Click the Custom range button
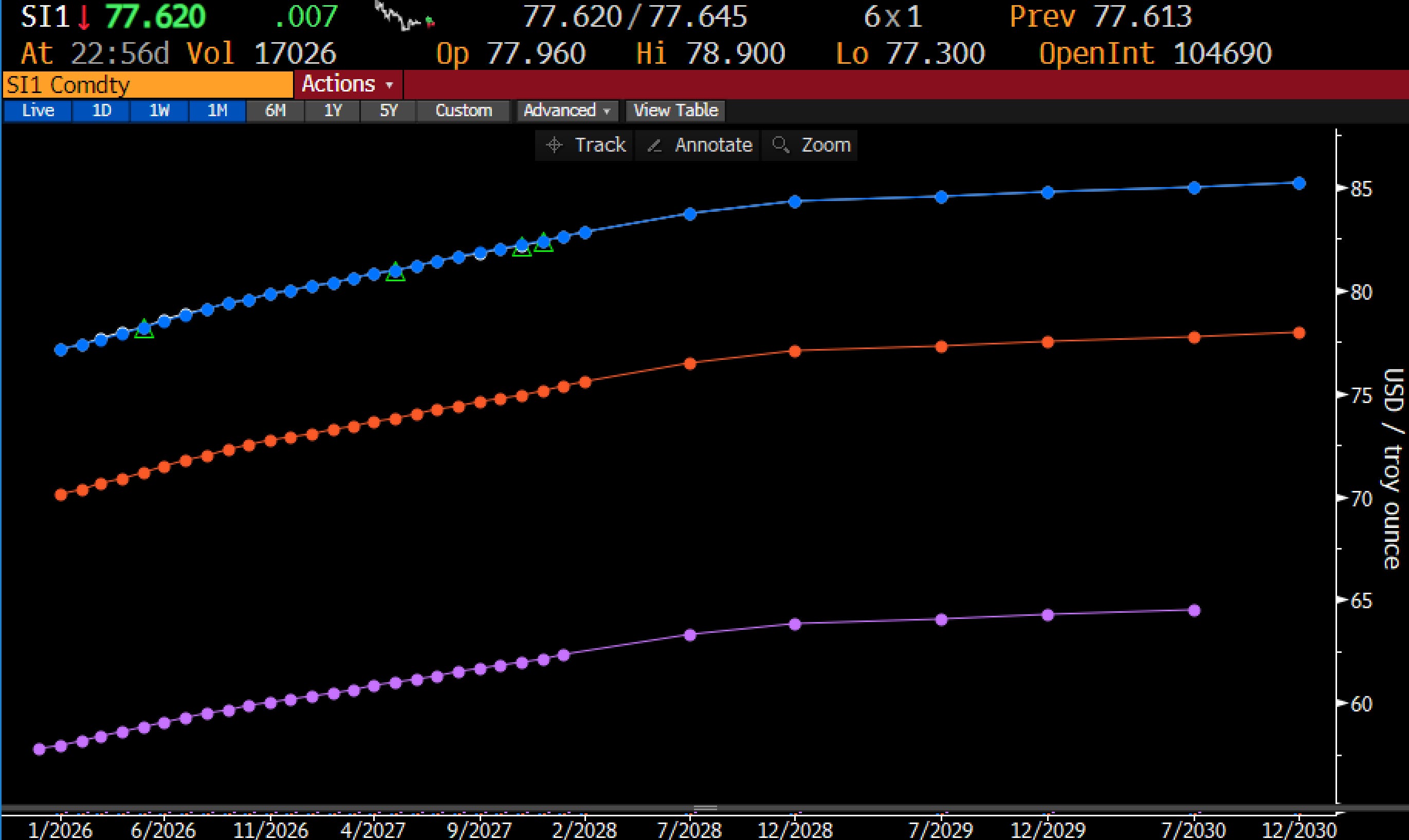Viewport: 1409px width, 840px height. click(464, 111)
